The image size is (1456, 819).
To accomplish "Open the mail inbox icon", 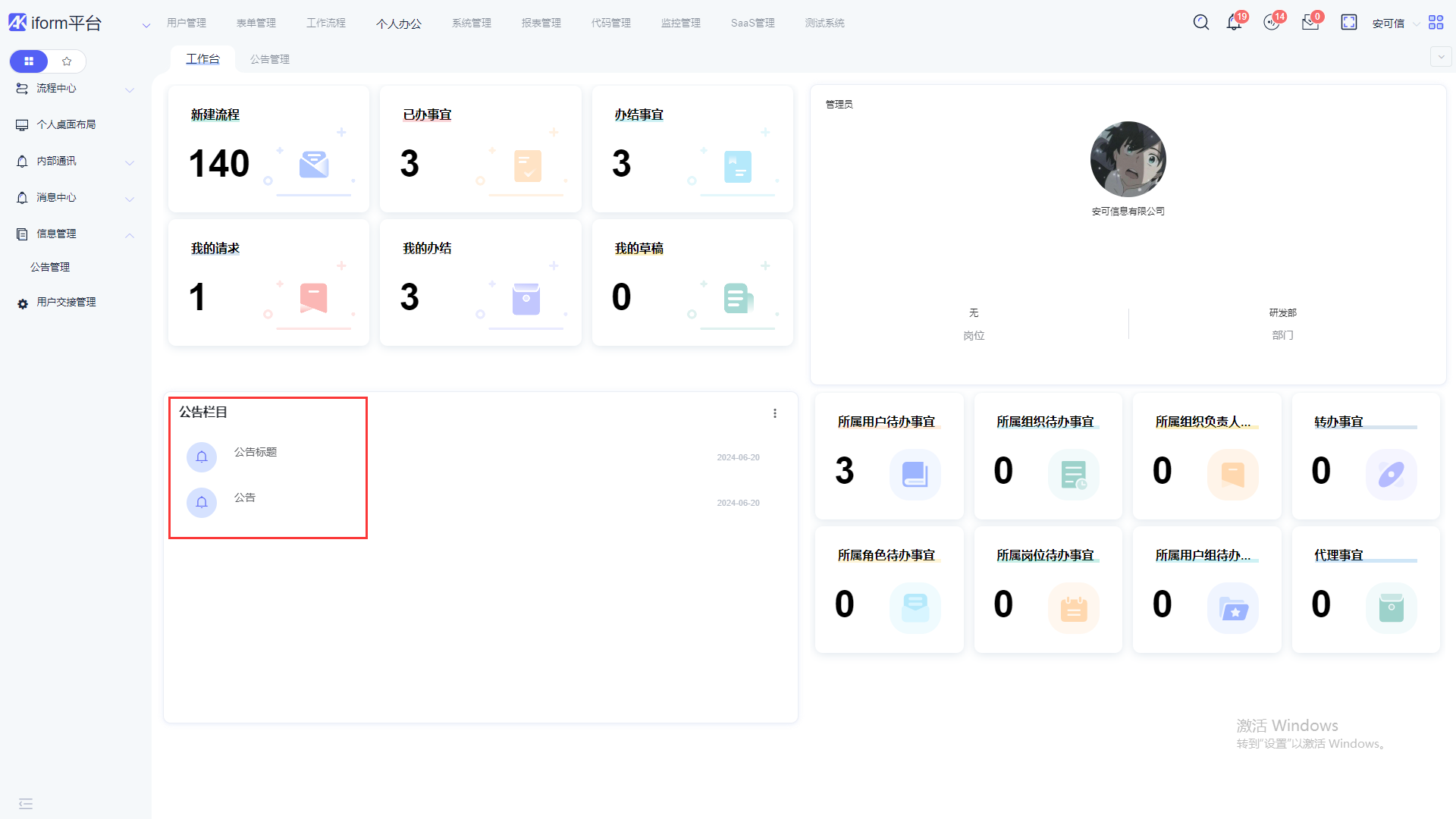I will point(1310,23).
